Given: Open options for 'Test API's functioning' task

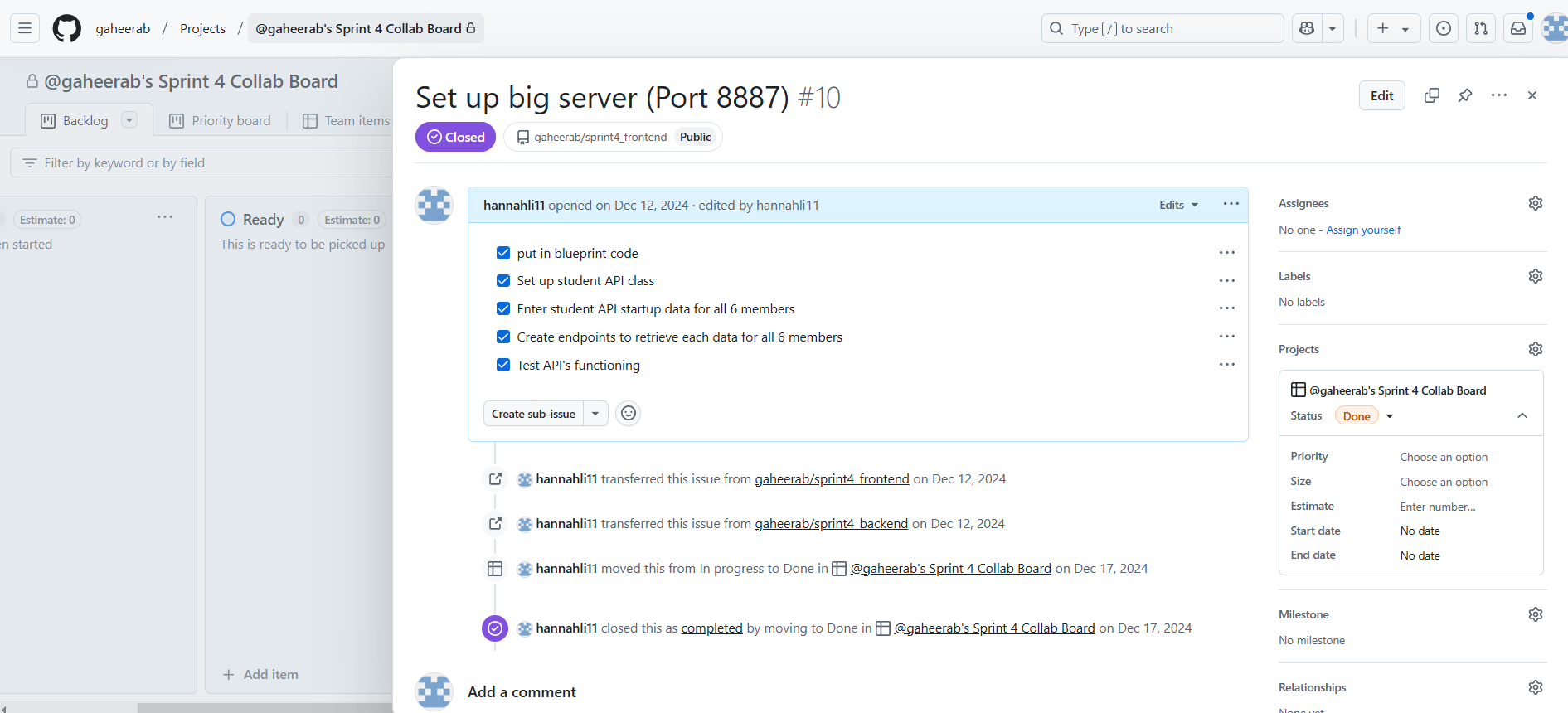Looking at the screenshot, I should 1227,364.
